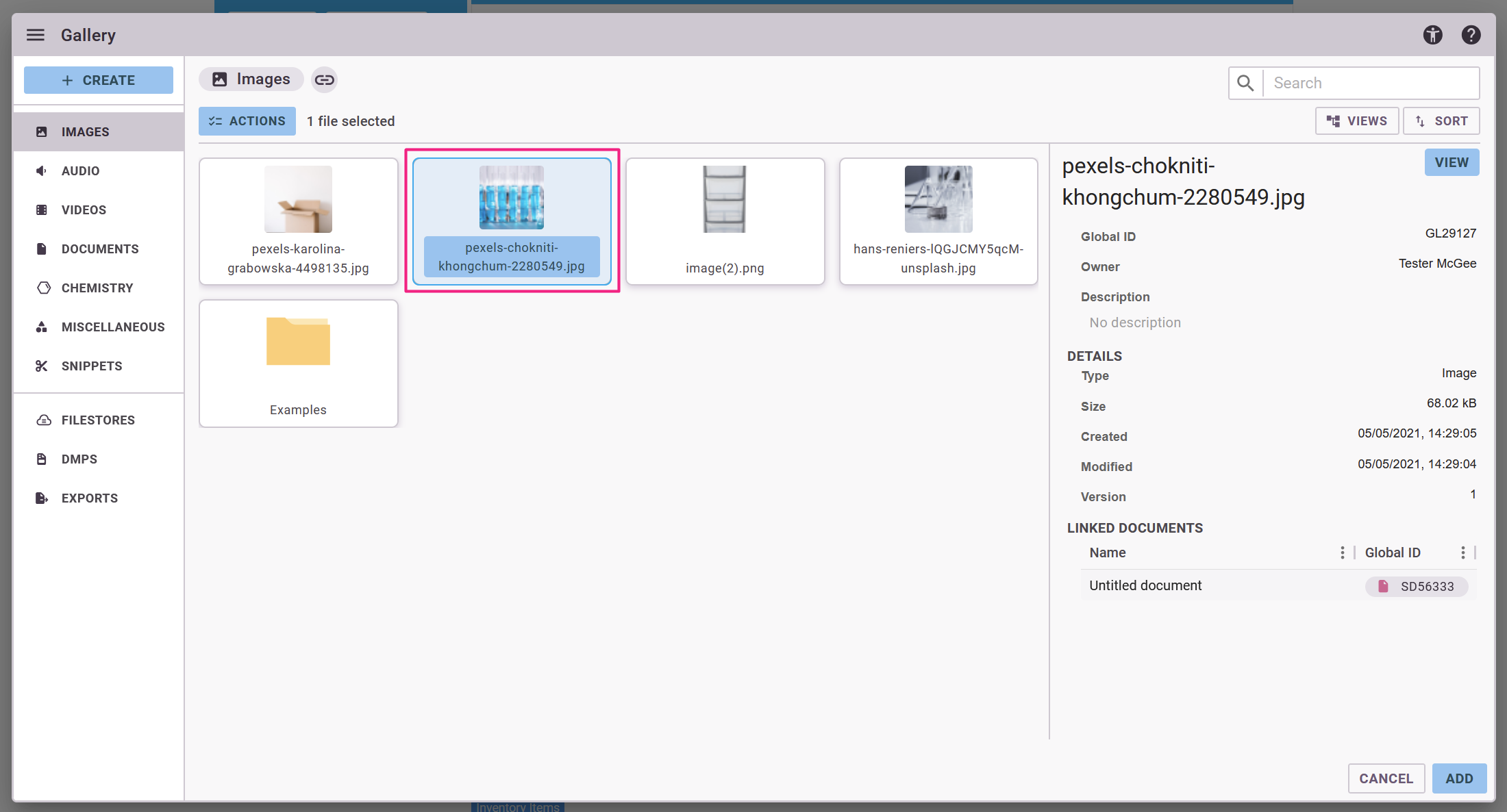Open the Views menu
This screenshot has width=1507, height=812.
pos(1356,121)
